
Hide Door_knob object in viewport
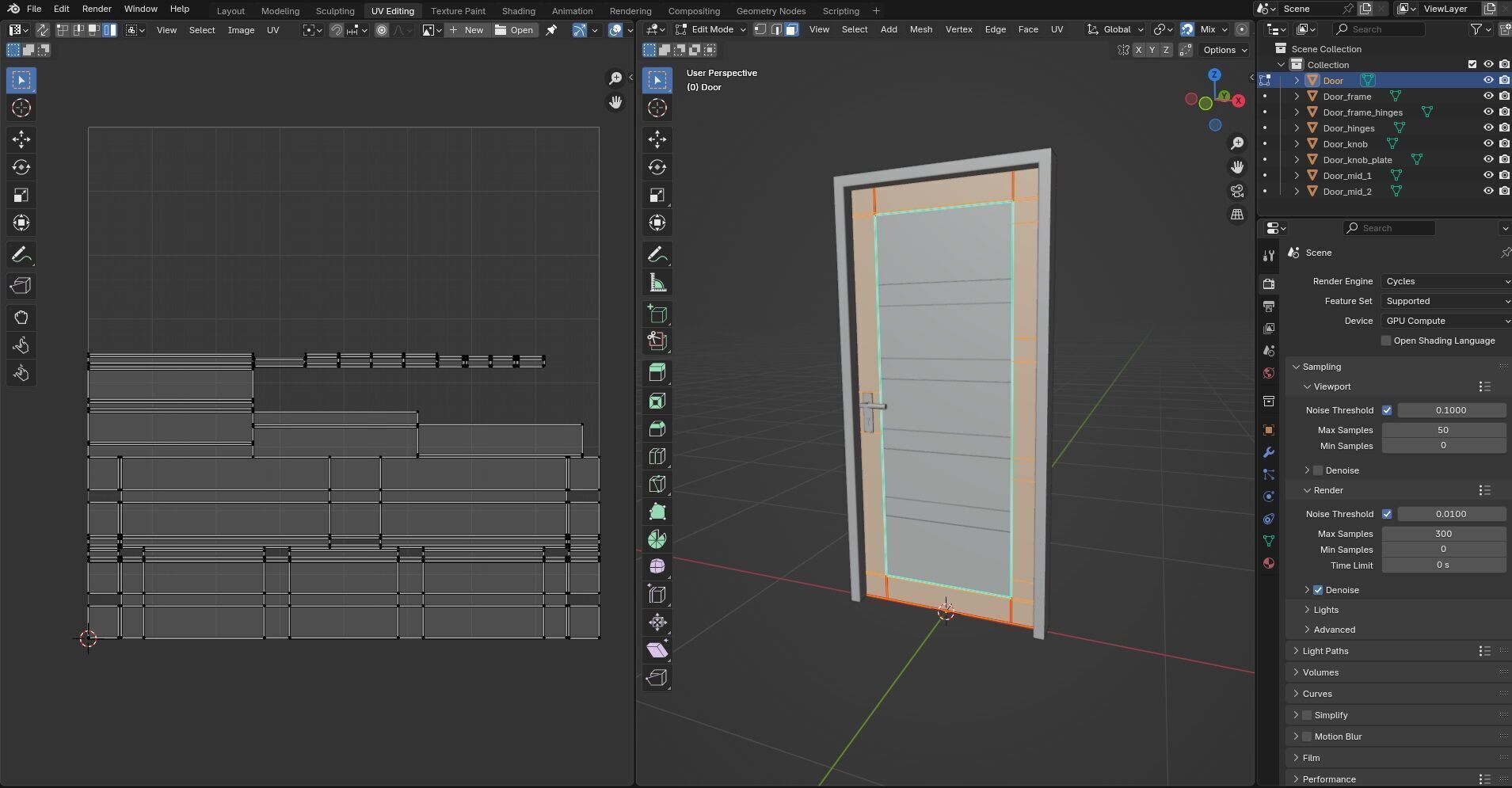click(x=1488, y=144)
